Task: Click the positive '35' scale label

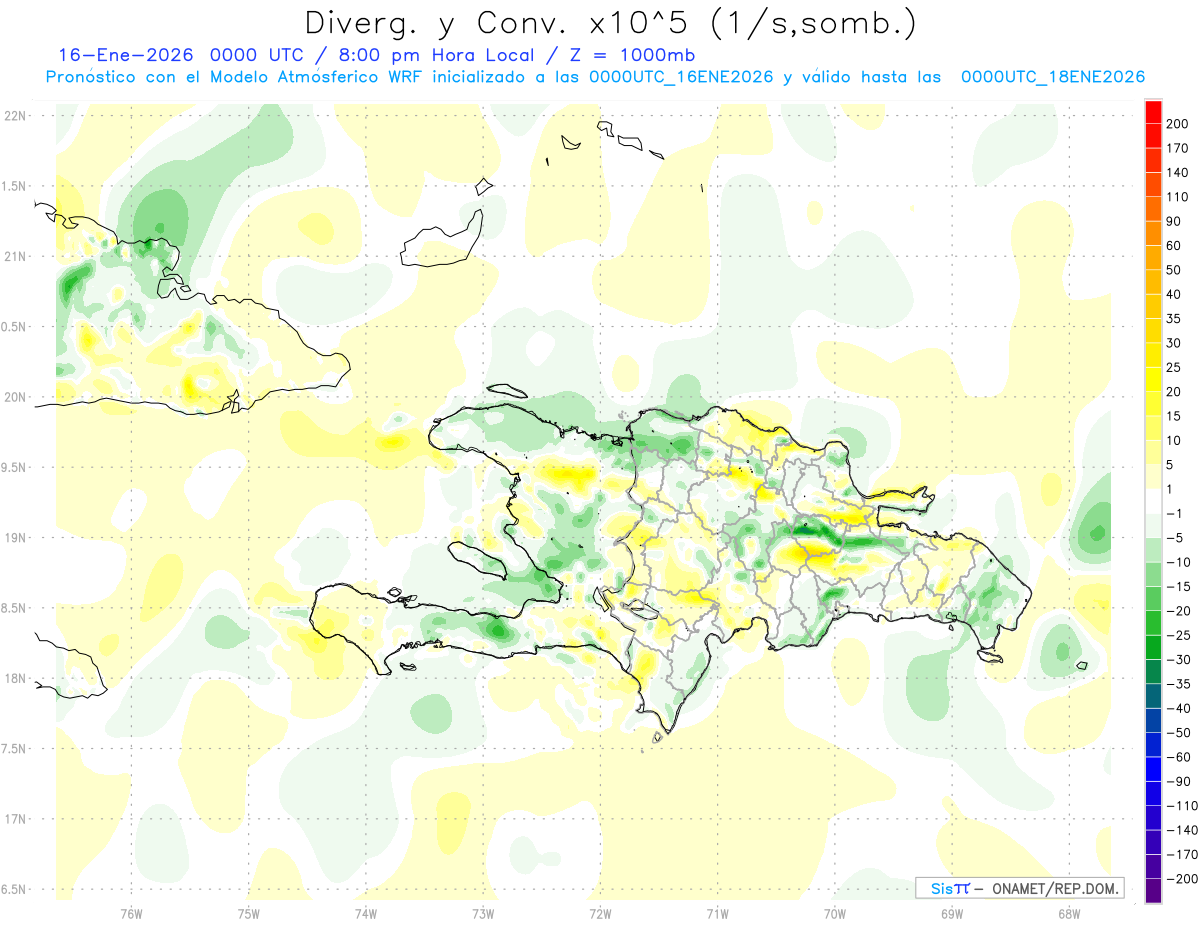Action: pos(1175,319)
